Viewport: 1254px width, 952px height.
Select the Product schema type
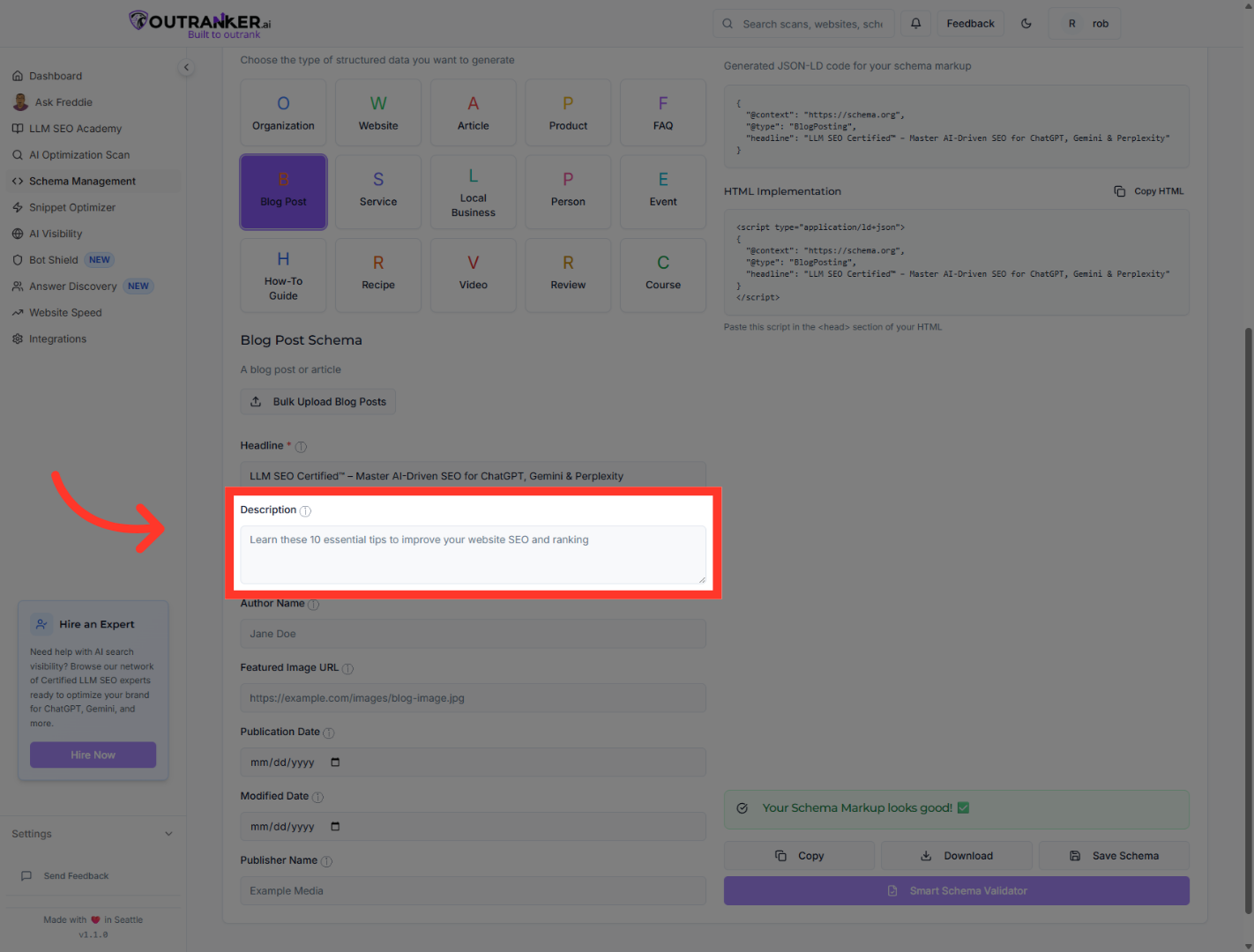coord(568,113)
